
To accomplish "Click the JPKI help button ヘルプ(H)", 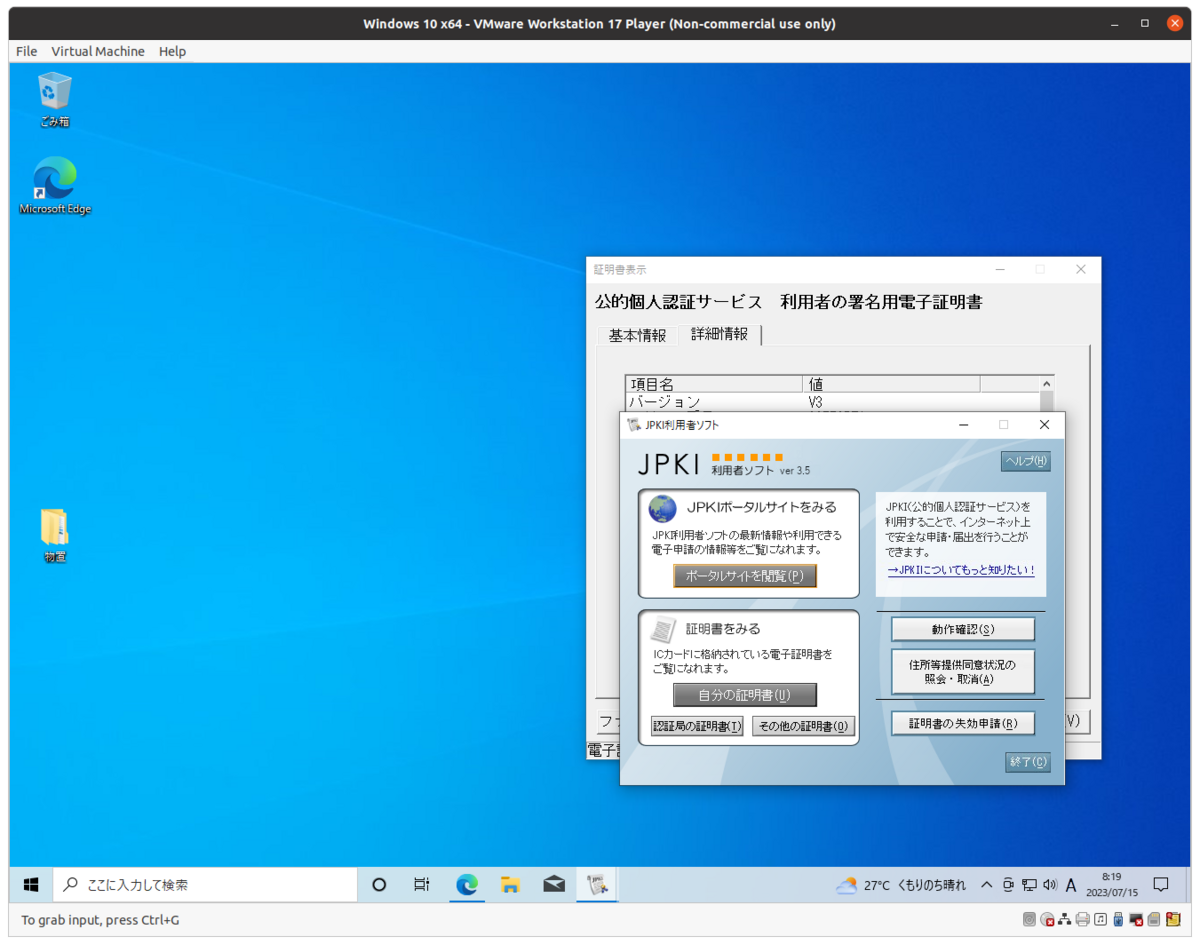I will (x=1026, y=461).
